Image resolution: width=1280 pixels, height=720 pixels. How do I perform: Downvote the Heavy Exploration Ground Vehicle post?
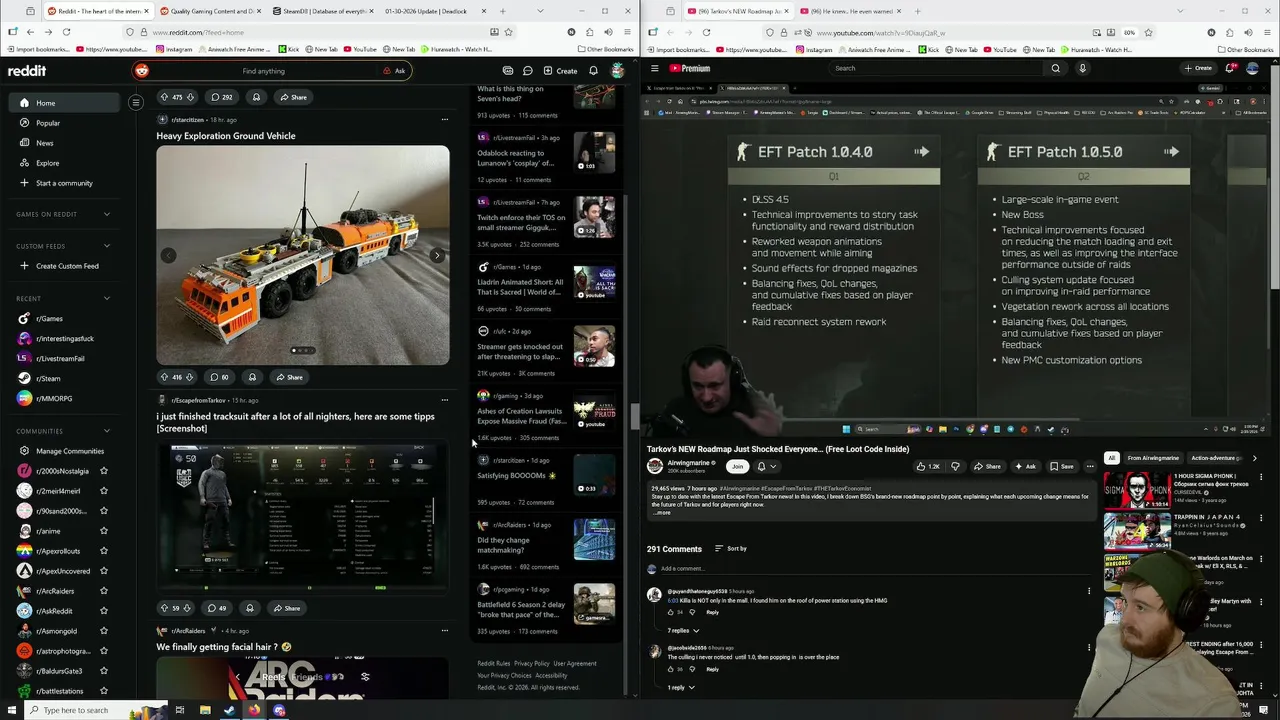pyautogui.click(x=189, y=377)
